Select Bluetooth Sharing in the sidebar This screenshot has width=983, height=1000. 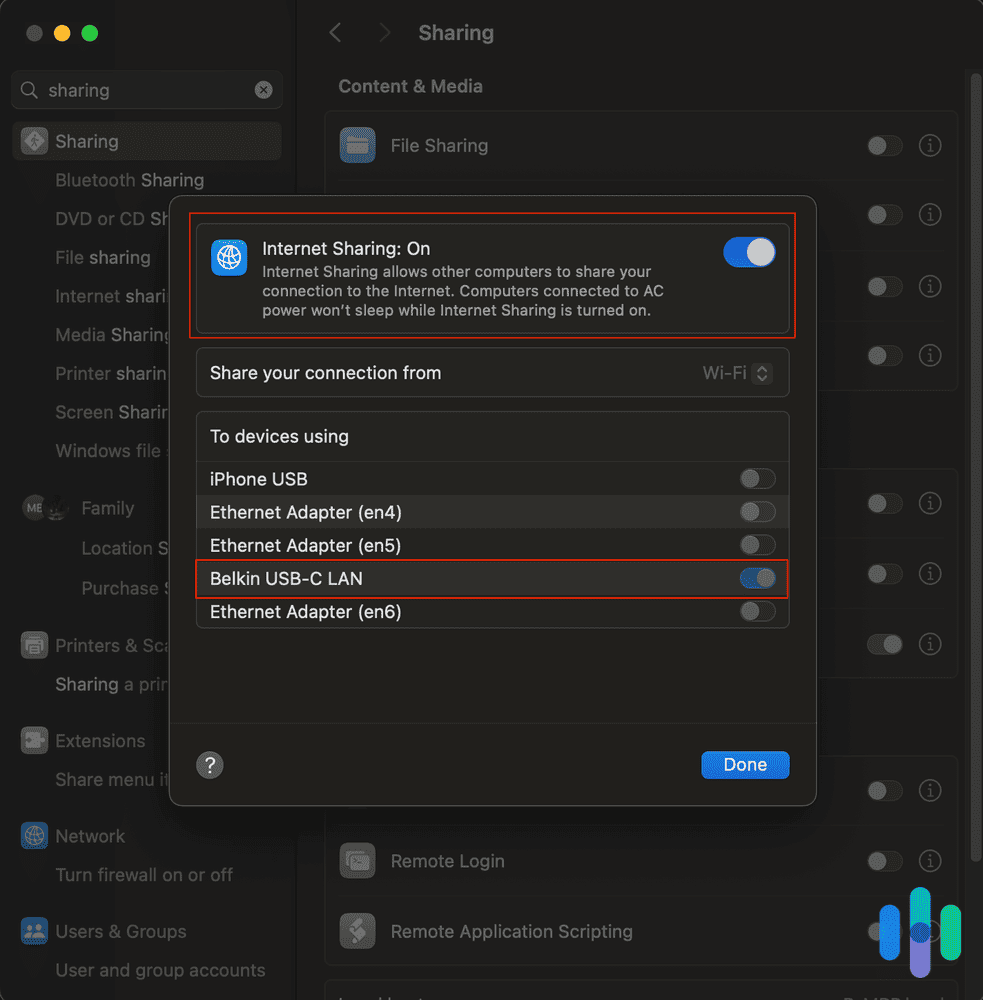(130, 180)
